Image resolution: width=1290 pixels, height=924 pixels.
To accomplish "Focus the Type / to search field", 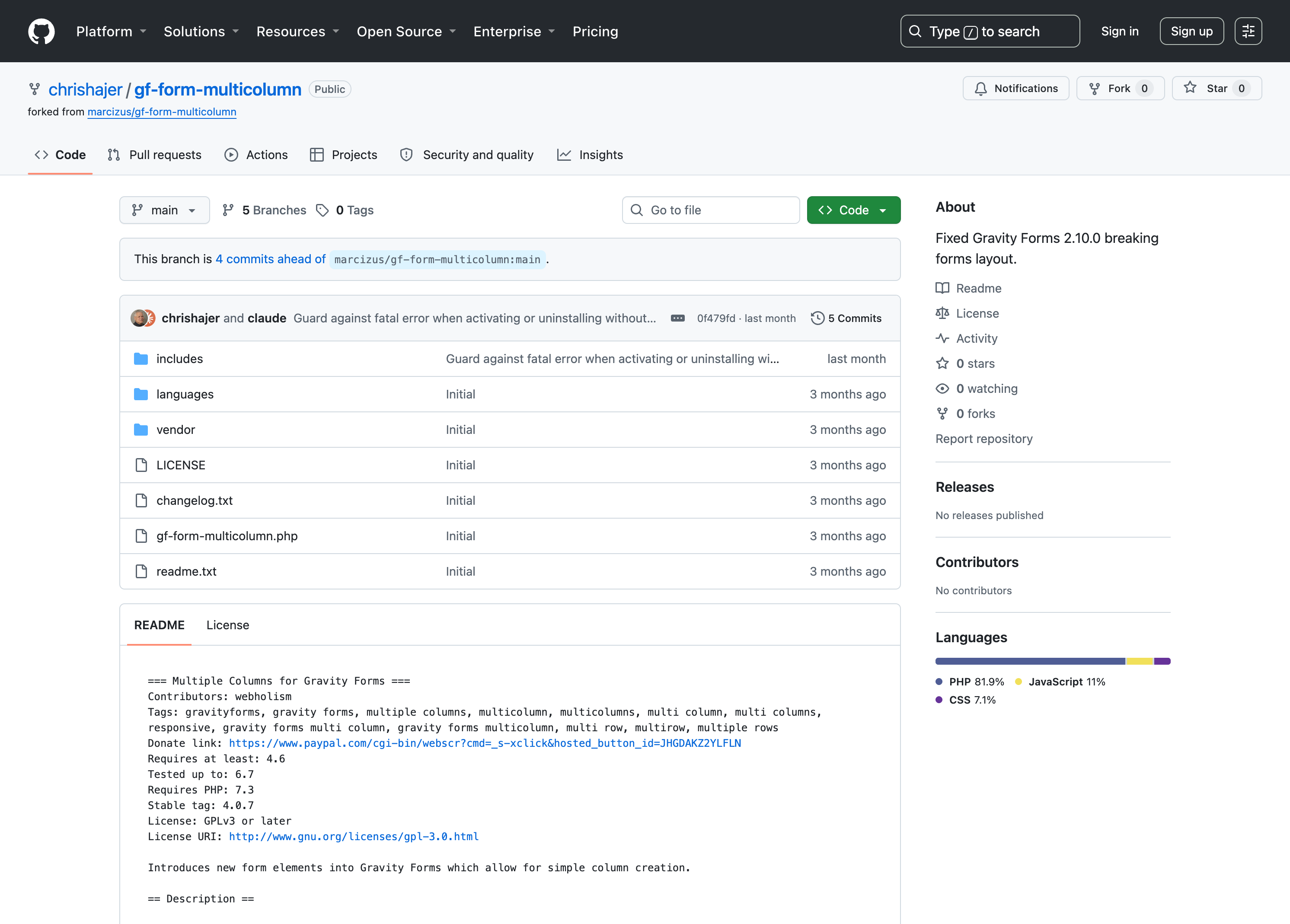I will point(990,31).
